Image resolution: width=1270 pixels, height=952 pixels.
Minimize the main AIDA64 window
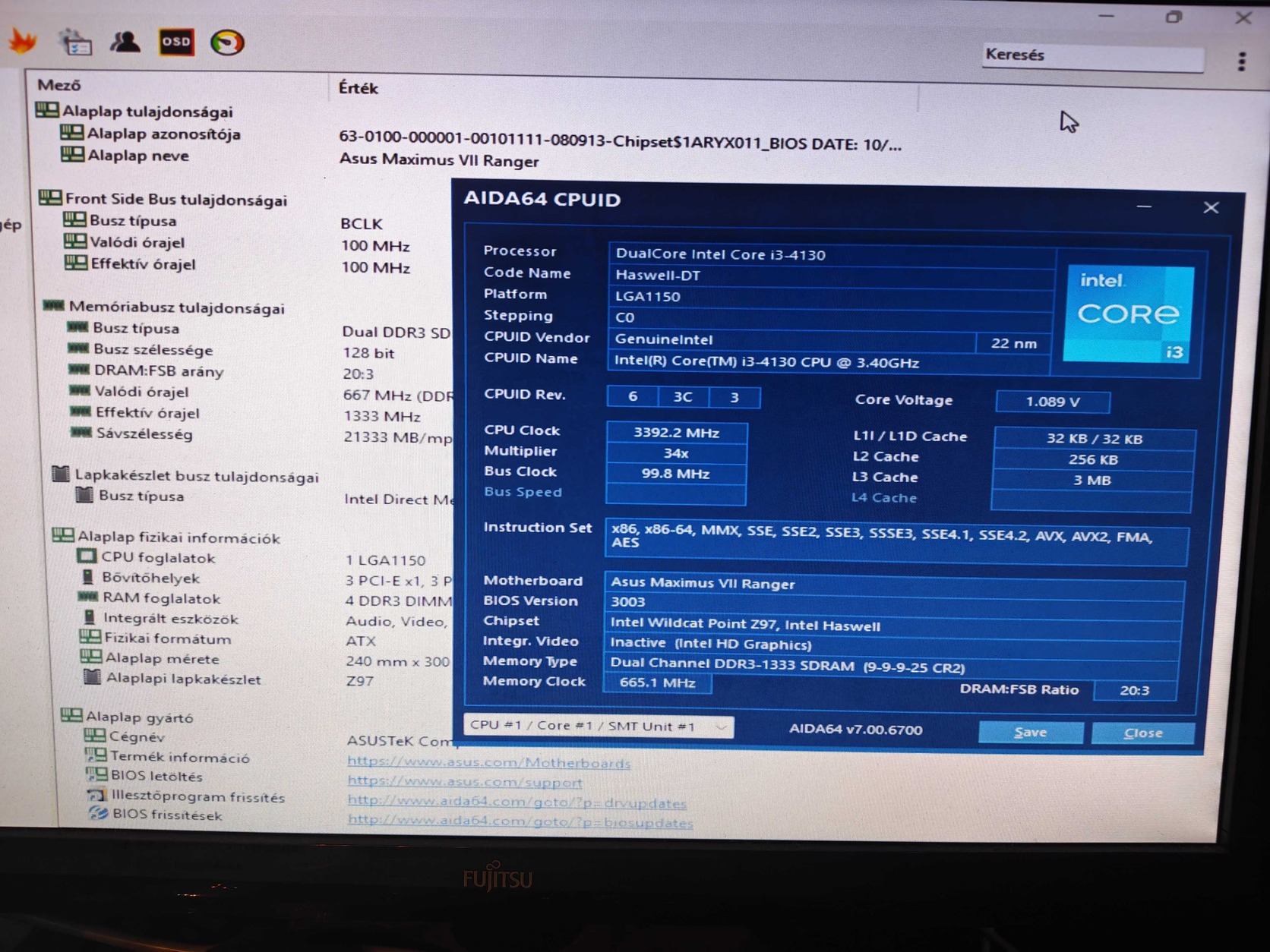point(1107,17)
